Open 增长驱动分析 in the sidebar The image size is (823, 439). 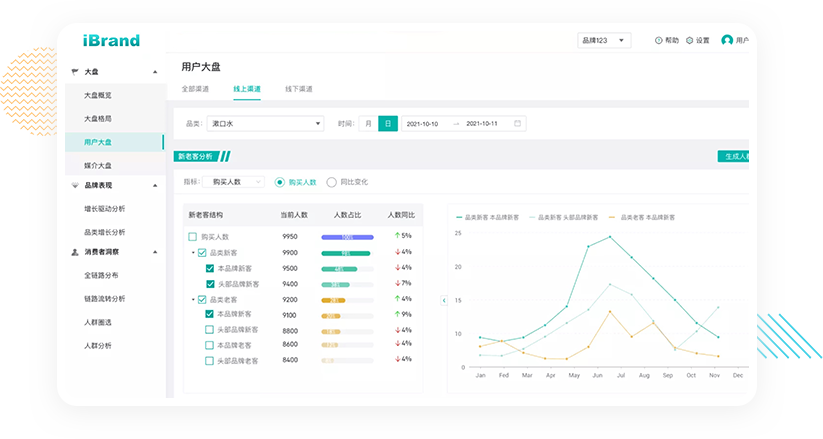pyautogui.click(x=104, y=208)
